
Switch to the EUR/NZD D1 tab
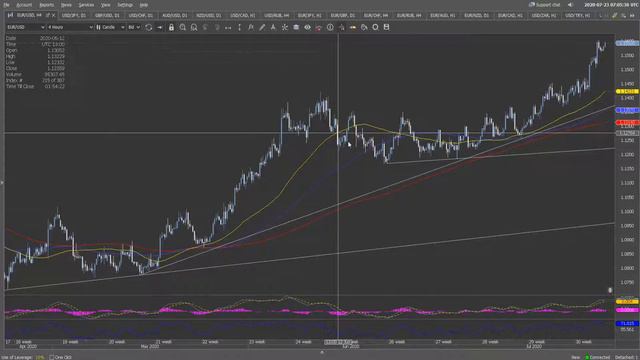point(476,15)
